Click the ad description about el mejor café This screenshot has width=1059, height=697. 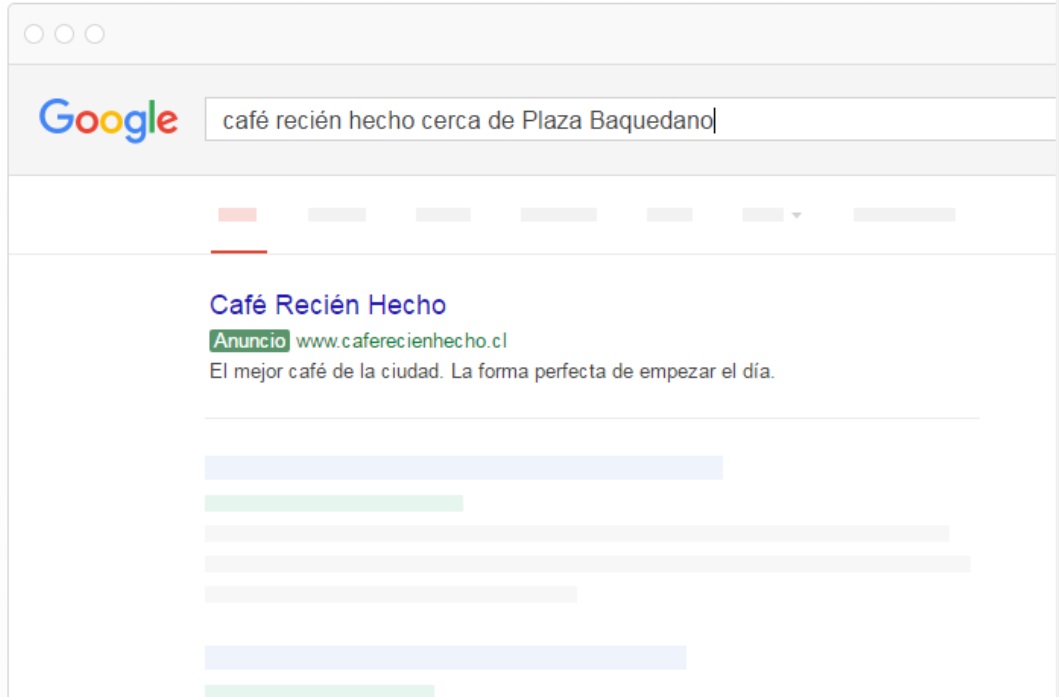tap(492, 372)
